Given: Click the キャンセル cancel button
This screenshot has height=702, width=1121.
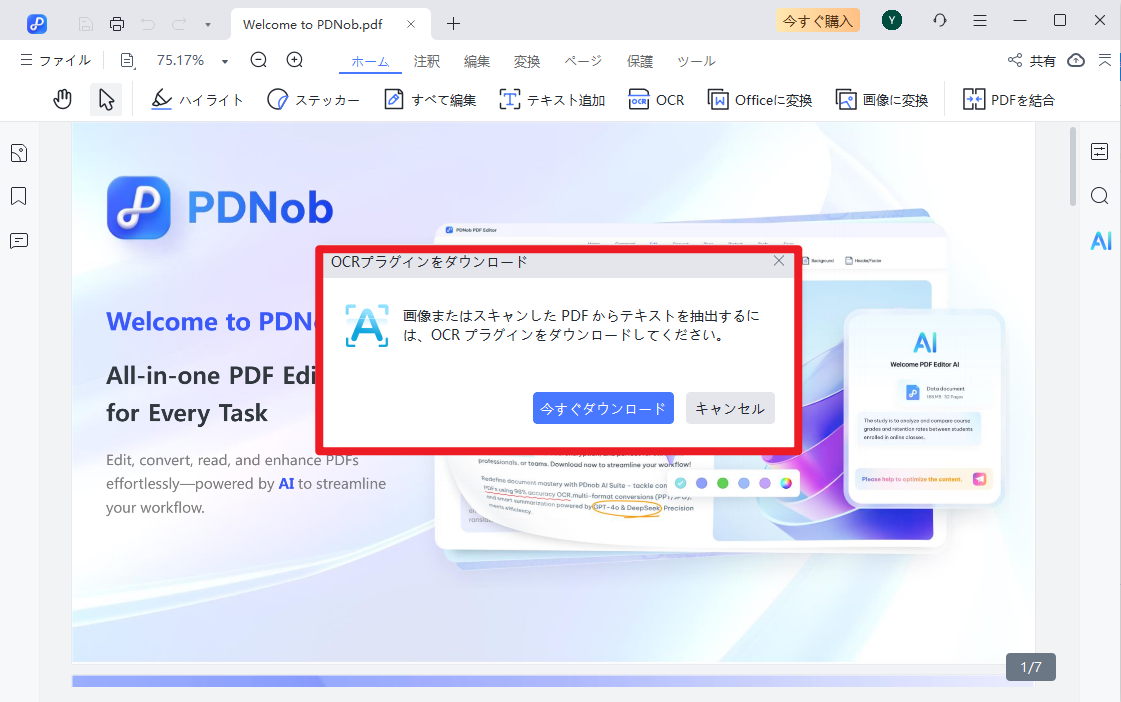Looking at the screenshot, I should point(730,408).
